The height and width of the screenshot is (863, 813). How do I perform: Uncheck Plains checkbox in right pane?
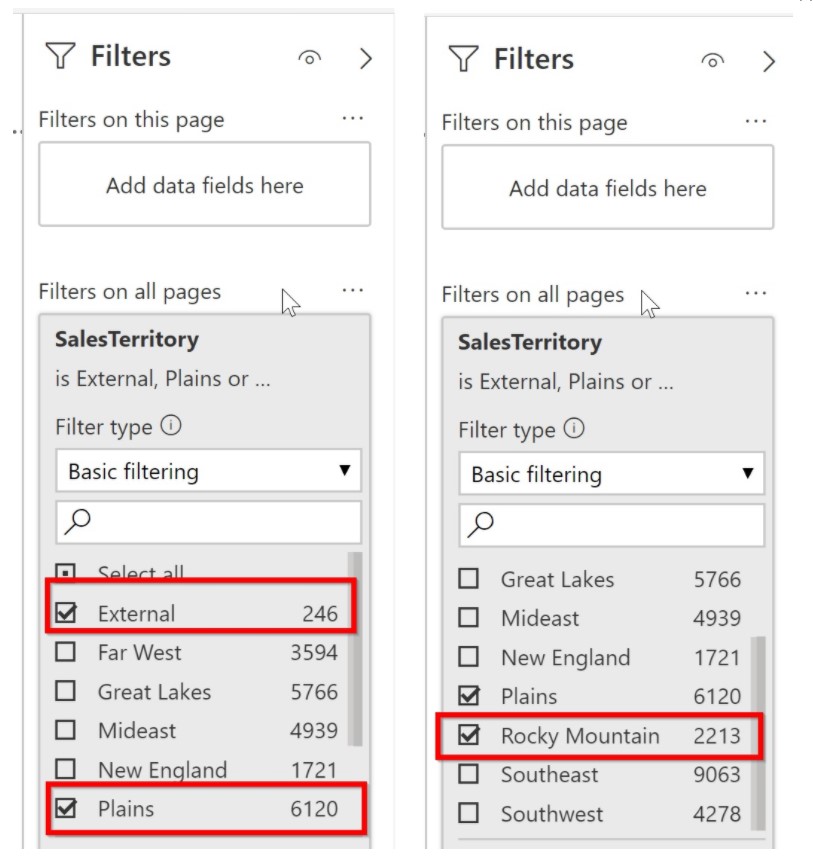[x=468, y=696]
